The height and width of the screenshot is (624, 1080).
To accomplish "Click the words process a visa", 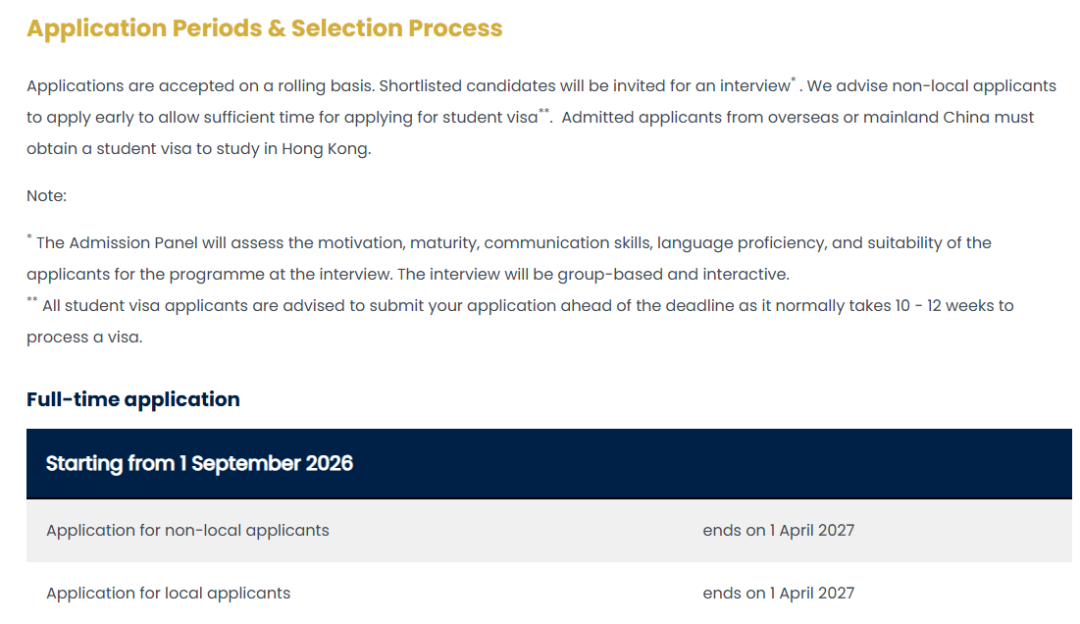I will (84, 337).
